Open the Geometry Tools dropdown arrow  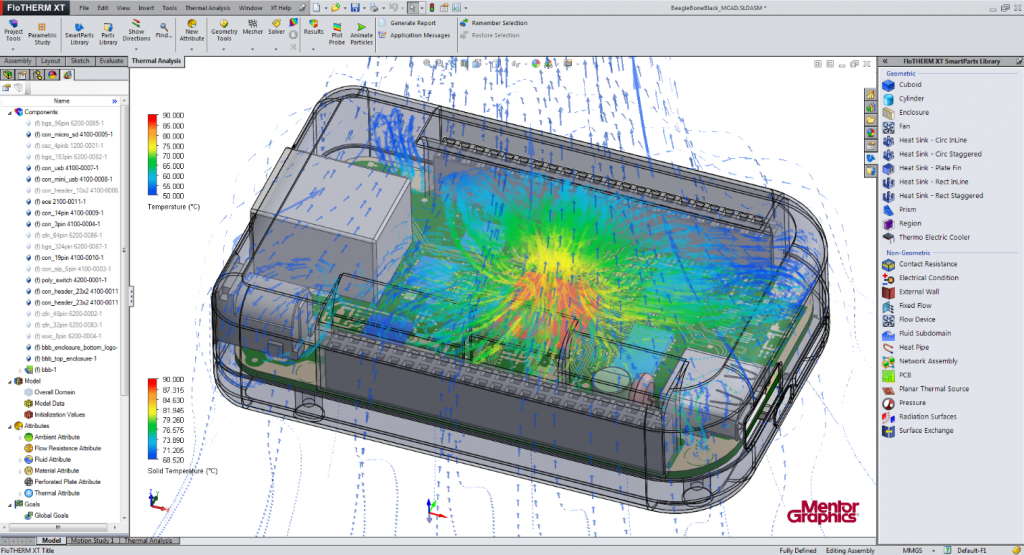click(x=224, y=49)
